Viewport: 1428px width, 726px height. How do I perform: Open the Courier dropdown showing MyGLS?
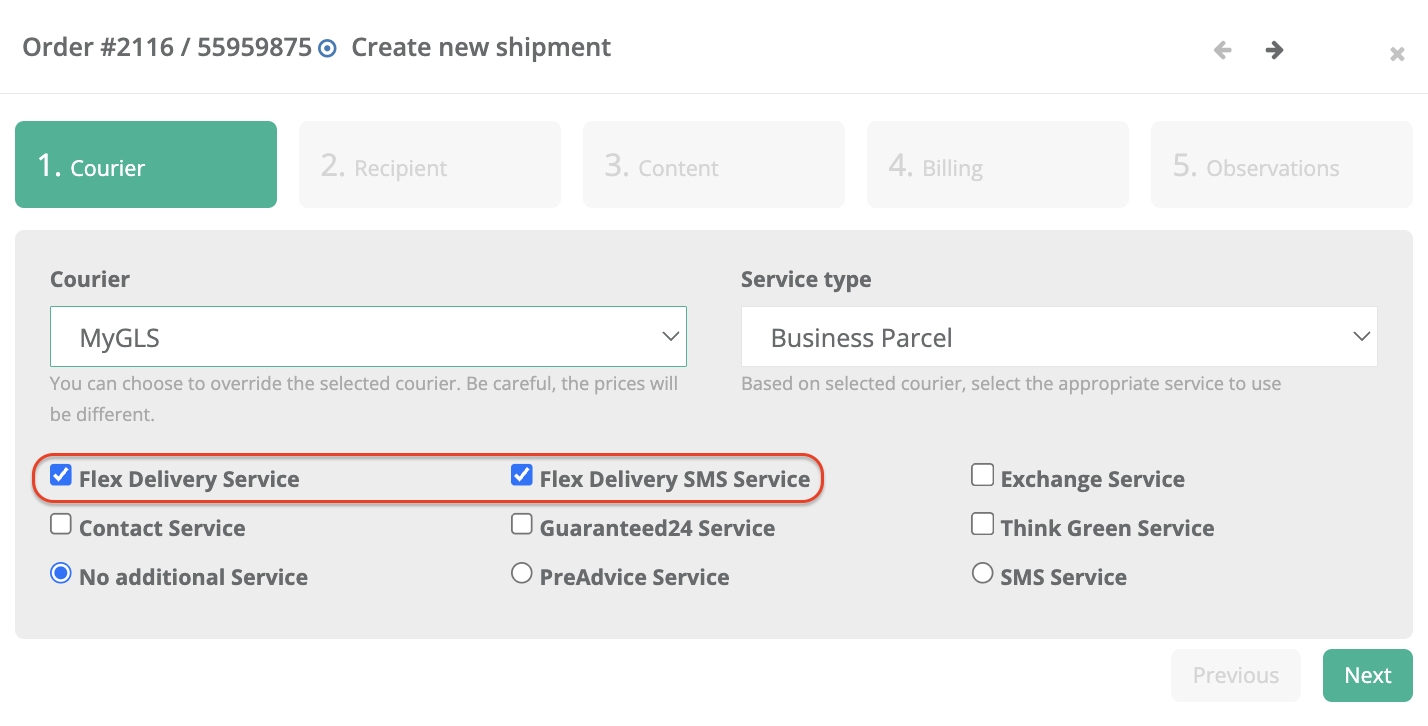(368, 337)
